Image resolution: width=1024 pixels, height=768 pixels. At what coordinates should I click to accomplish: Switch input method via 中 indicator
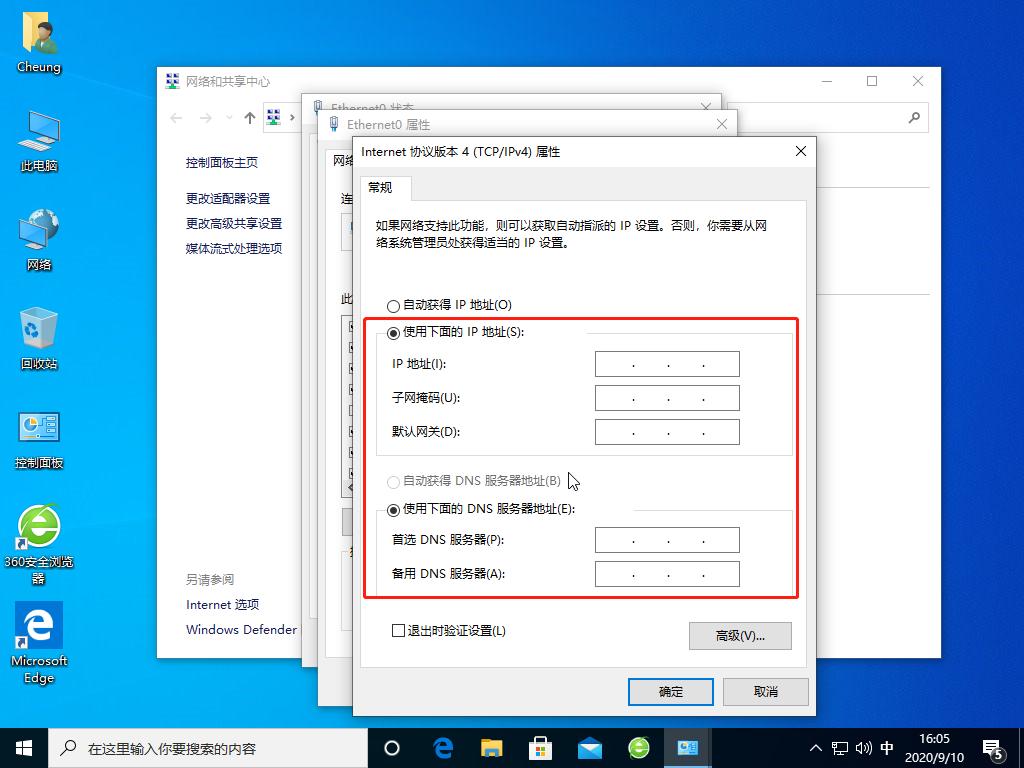[886, 748]
